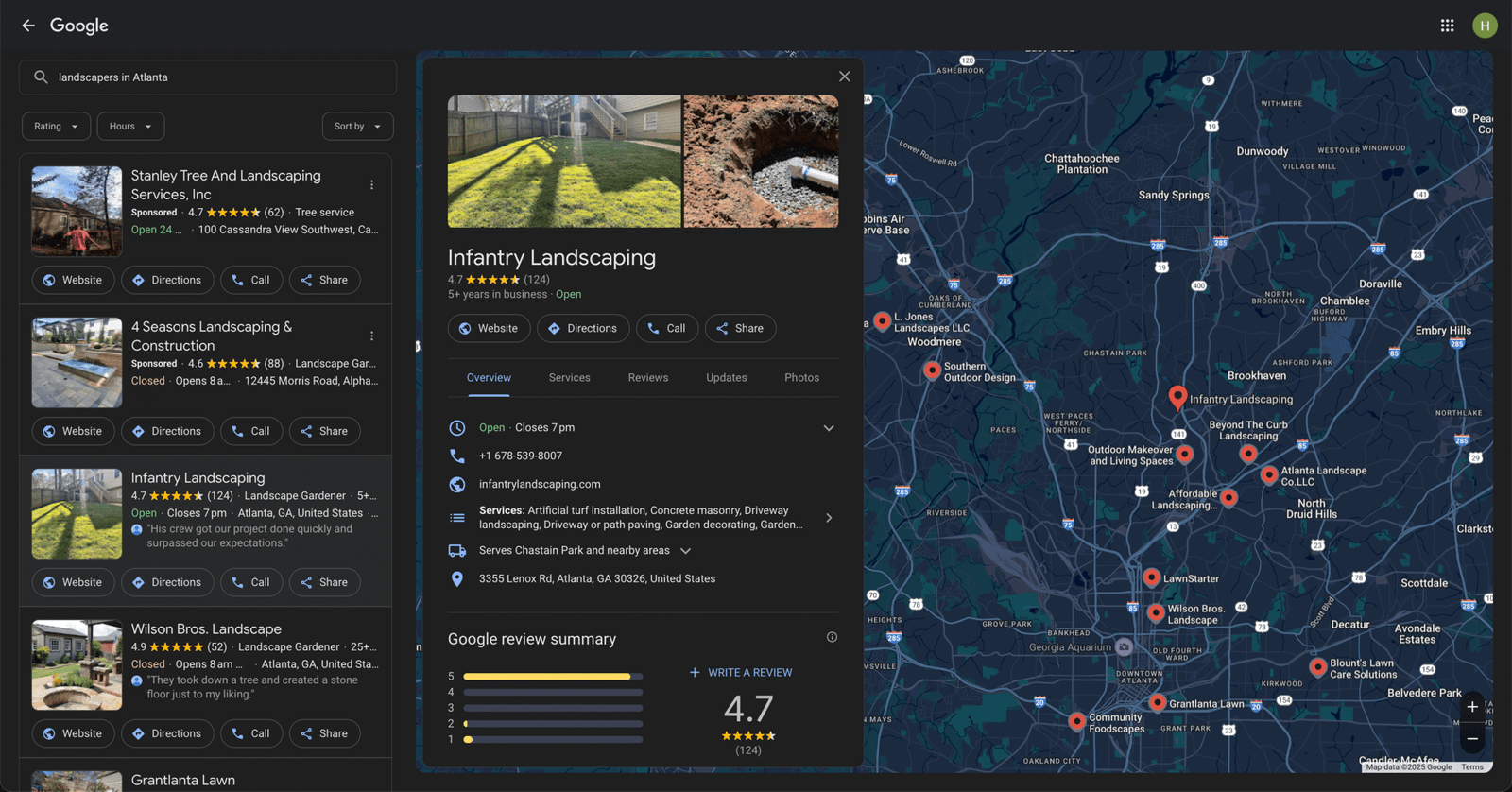Image resolution: width=1512 pixels, height=792 pixels.
Task: Open the Grantlanta Lawn listing title
Action: [183, 780]
